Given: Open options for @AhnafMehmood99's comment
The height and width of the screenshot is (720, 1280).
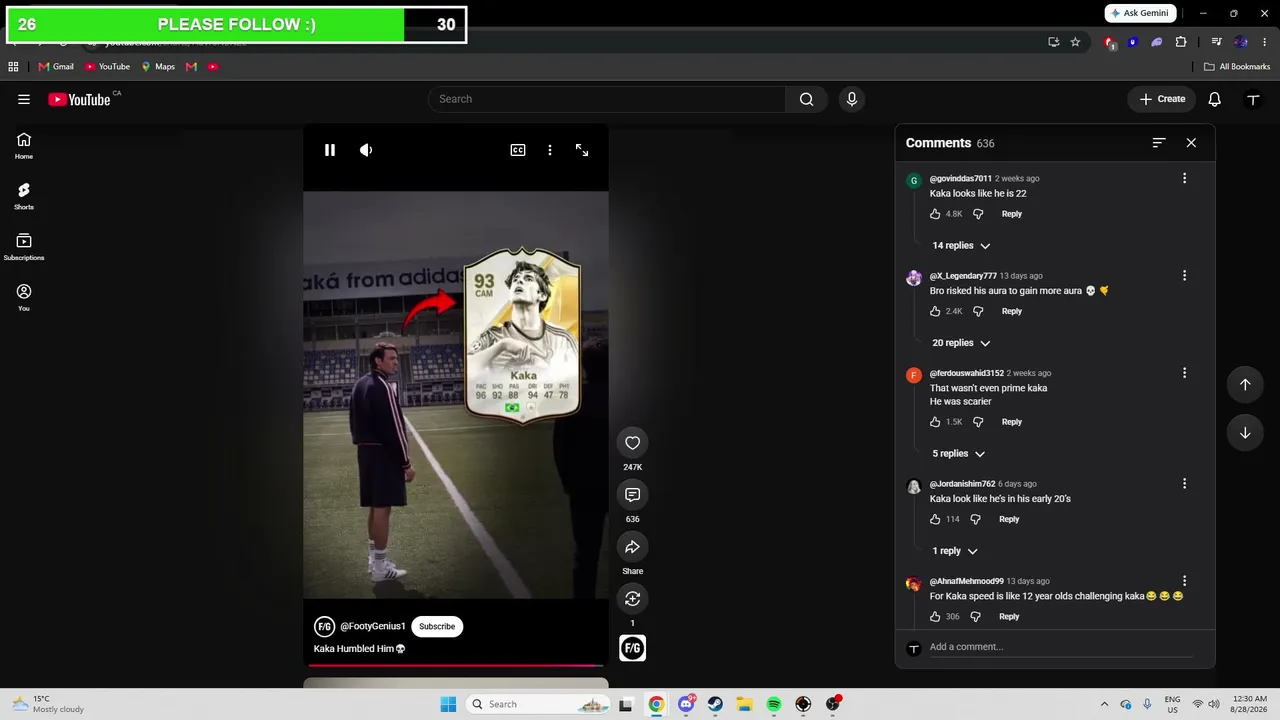Looking at the screenshot, I should (1184, 581).
